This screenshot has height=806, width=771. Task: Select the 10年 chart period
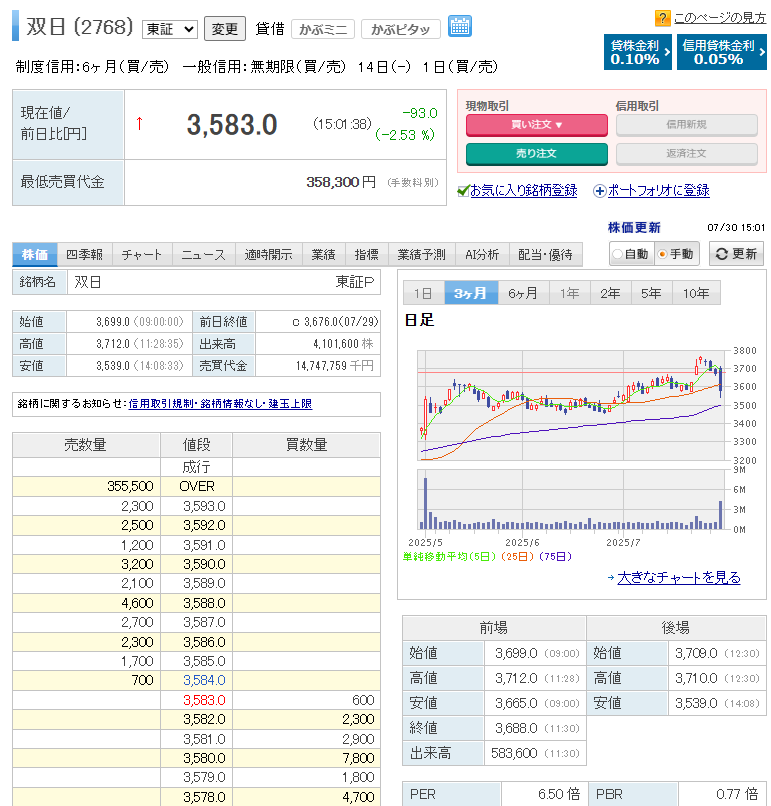tap(696, 293)
